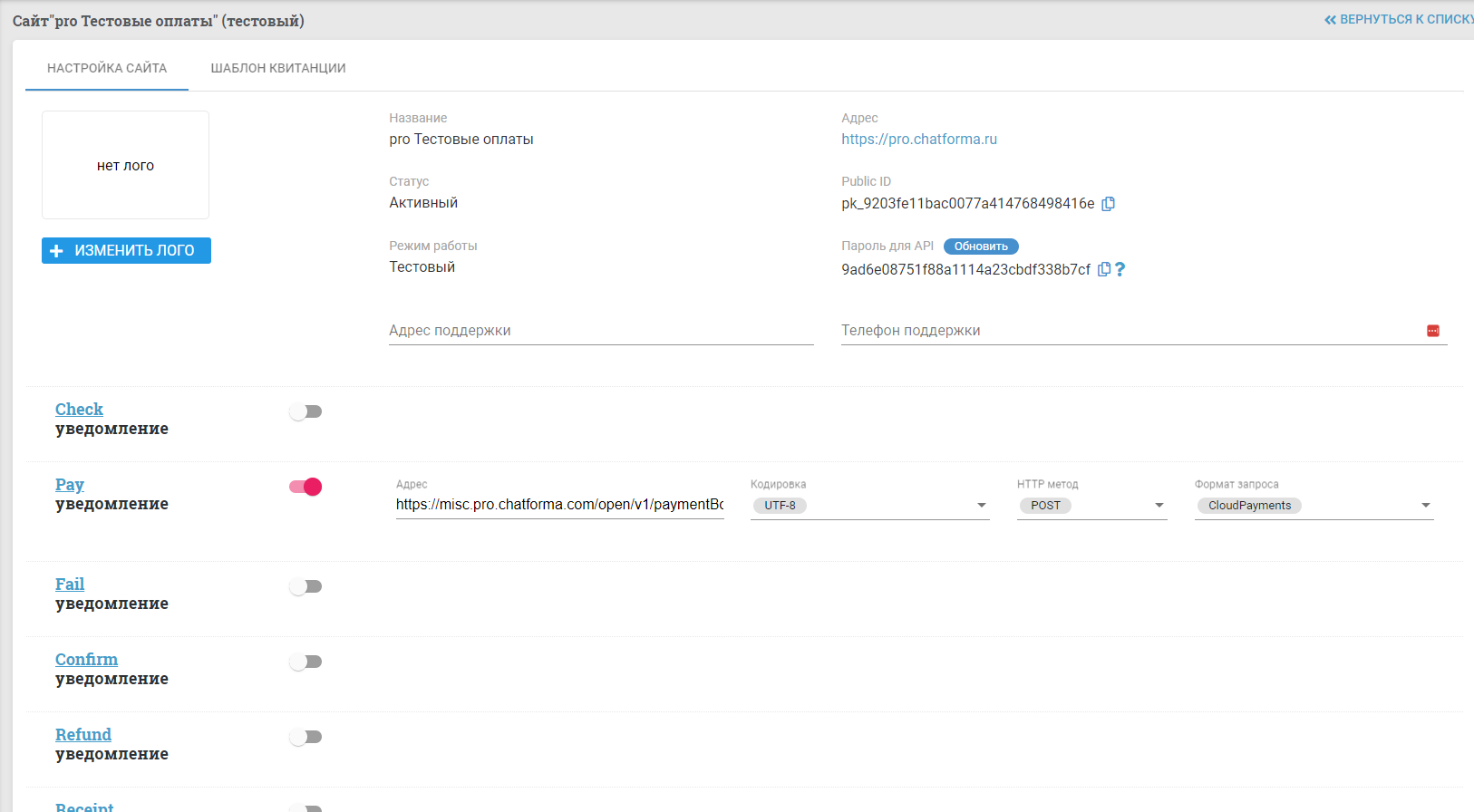
Task: Click the Обновить API password button
Action: [x=981, y=246]
